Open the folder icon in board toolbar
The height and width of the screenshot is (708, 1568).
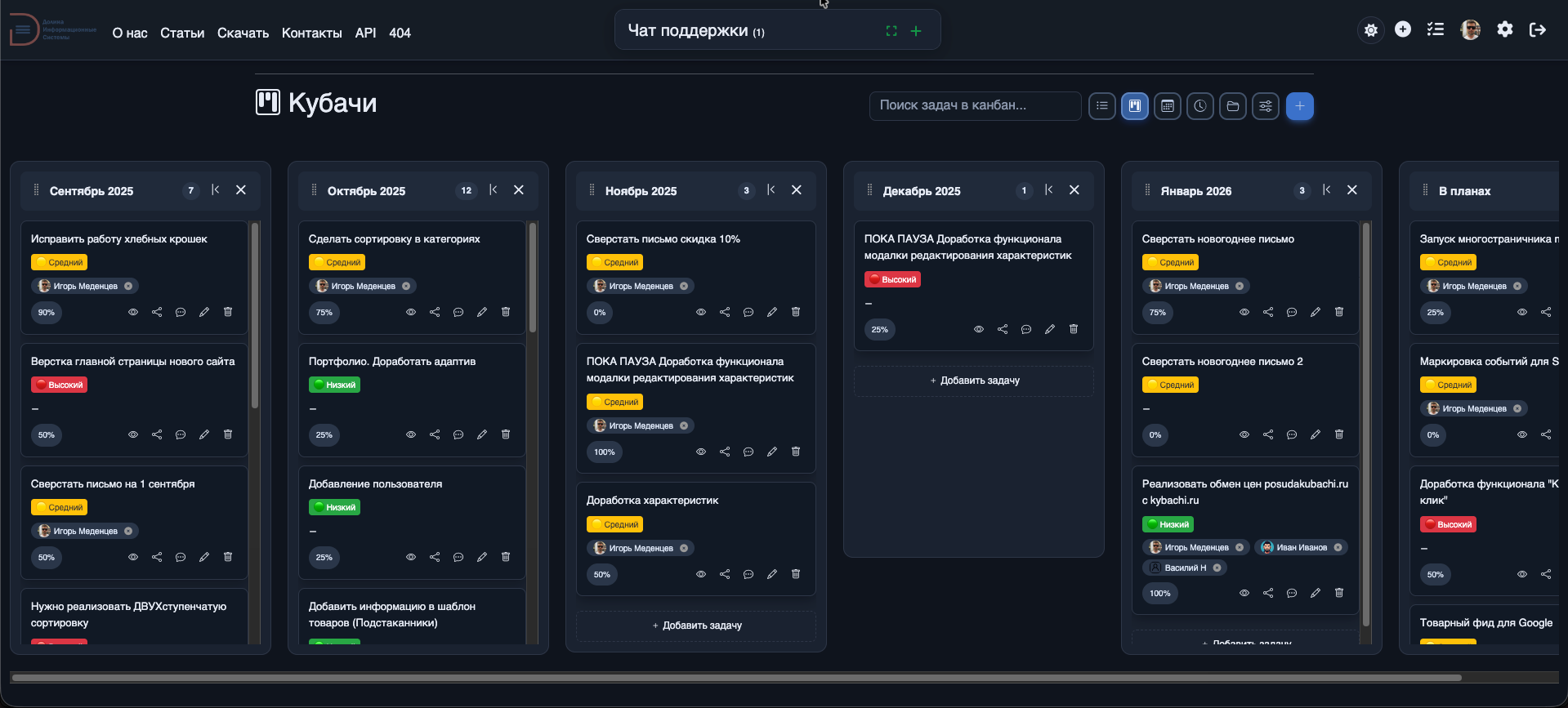(1233, 106)
